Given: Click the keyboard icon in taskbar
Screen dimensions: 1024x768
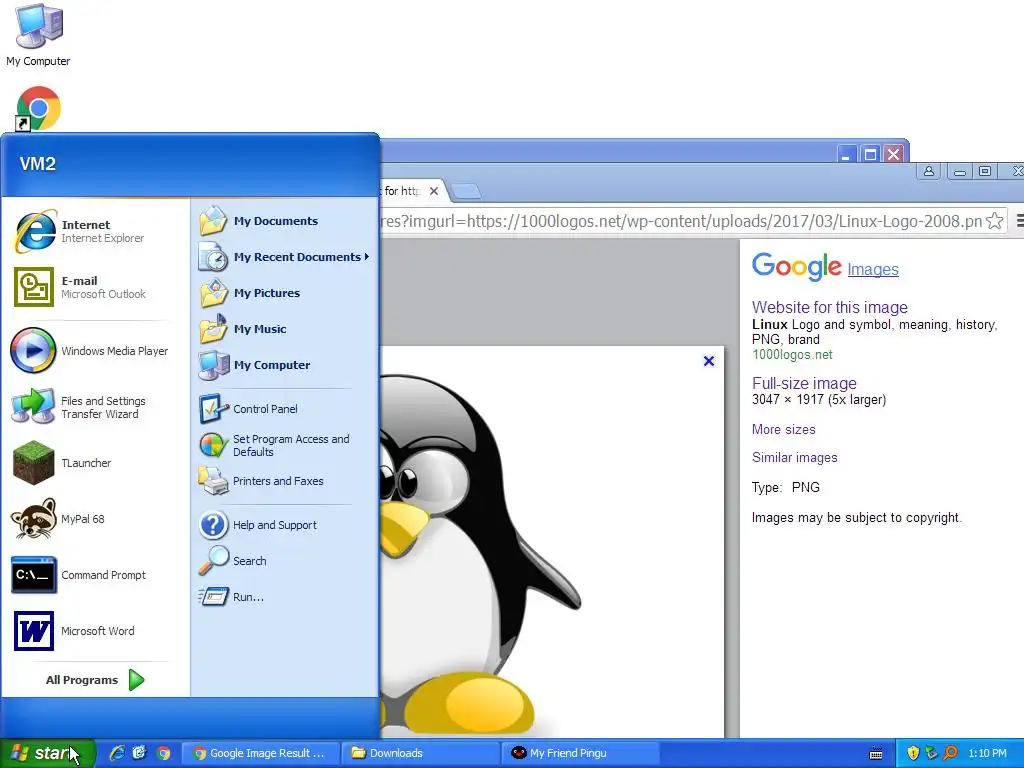Looking at the screenshot, I should click(876, 754).
